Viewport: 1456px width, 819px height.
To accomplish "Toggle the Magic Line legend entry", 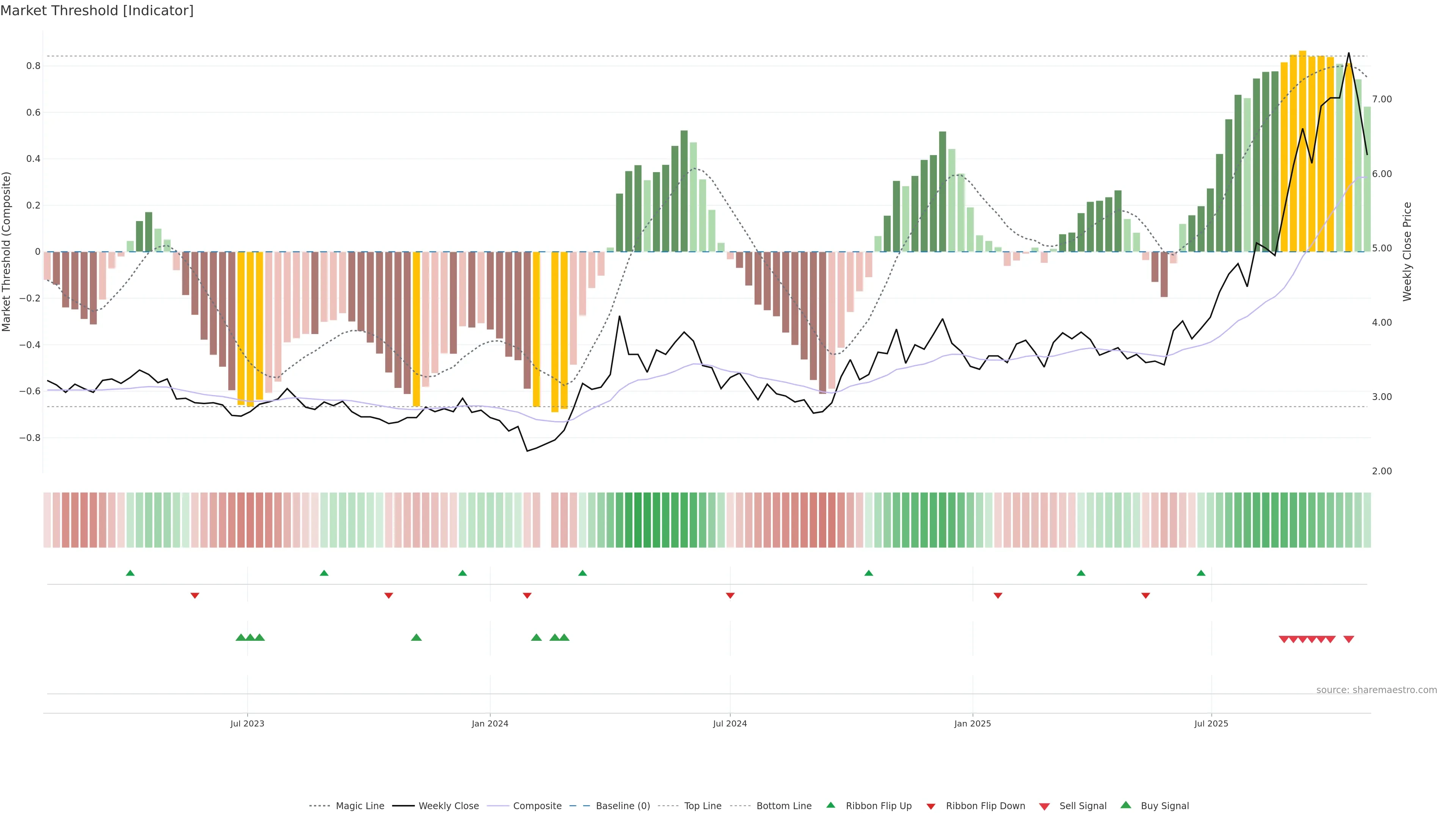I will 359,806.
